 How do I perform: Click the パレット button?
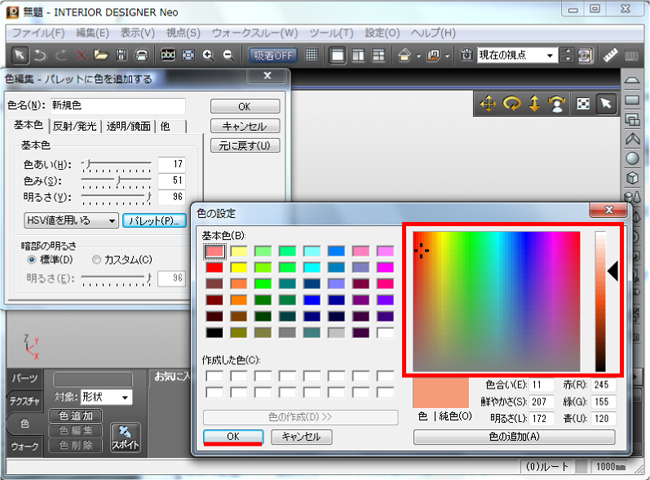click(156, 220)
